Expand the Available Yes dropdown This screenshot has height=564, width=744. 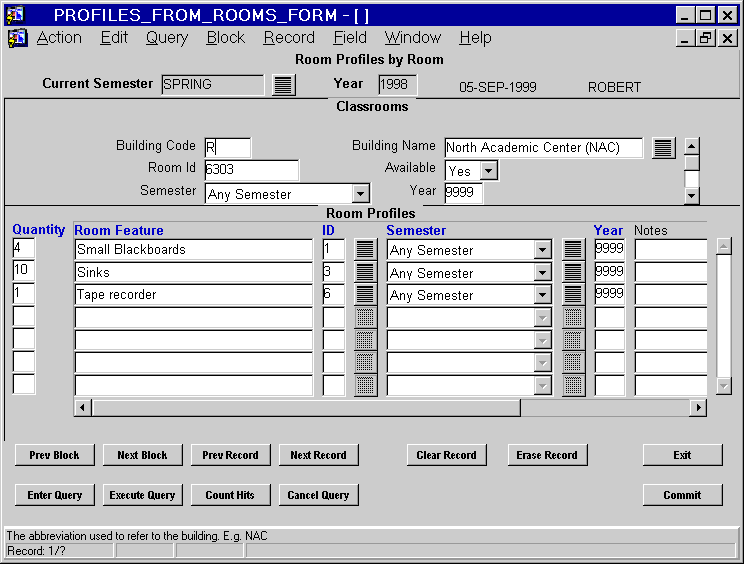(488, 170)
